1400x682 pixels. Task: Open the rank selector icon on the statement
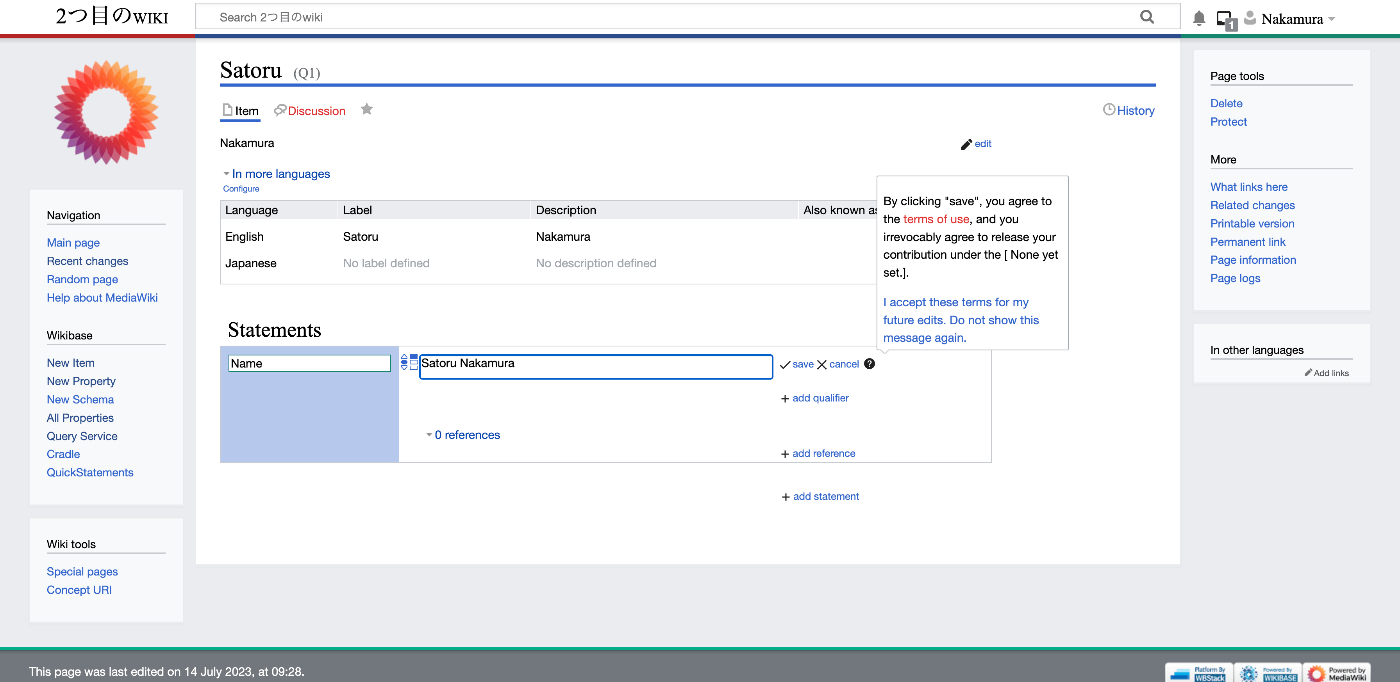(x=404, y=362)
